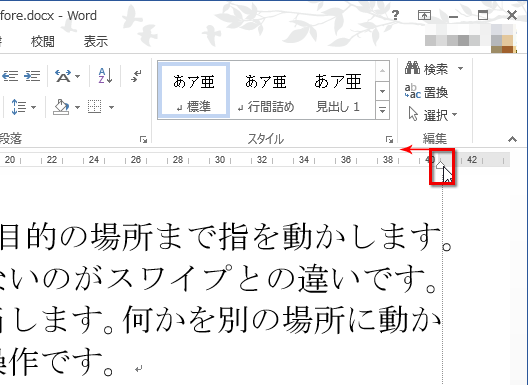This screenshot has width=528, height=385.
Task: Click the Asian layout text-scaling icon
Action: 63,76
